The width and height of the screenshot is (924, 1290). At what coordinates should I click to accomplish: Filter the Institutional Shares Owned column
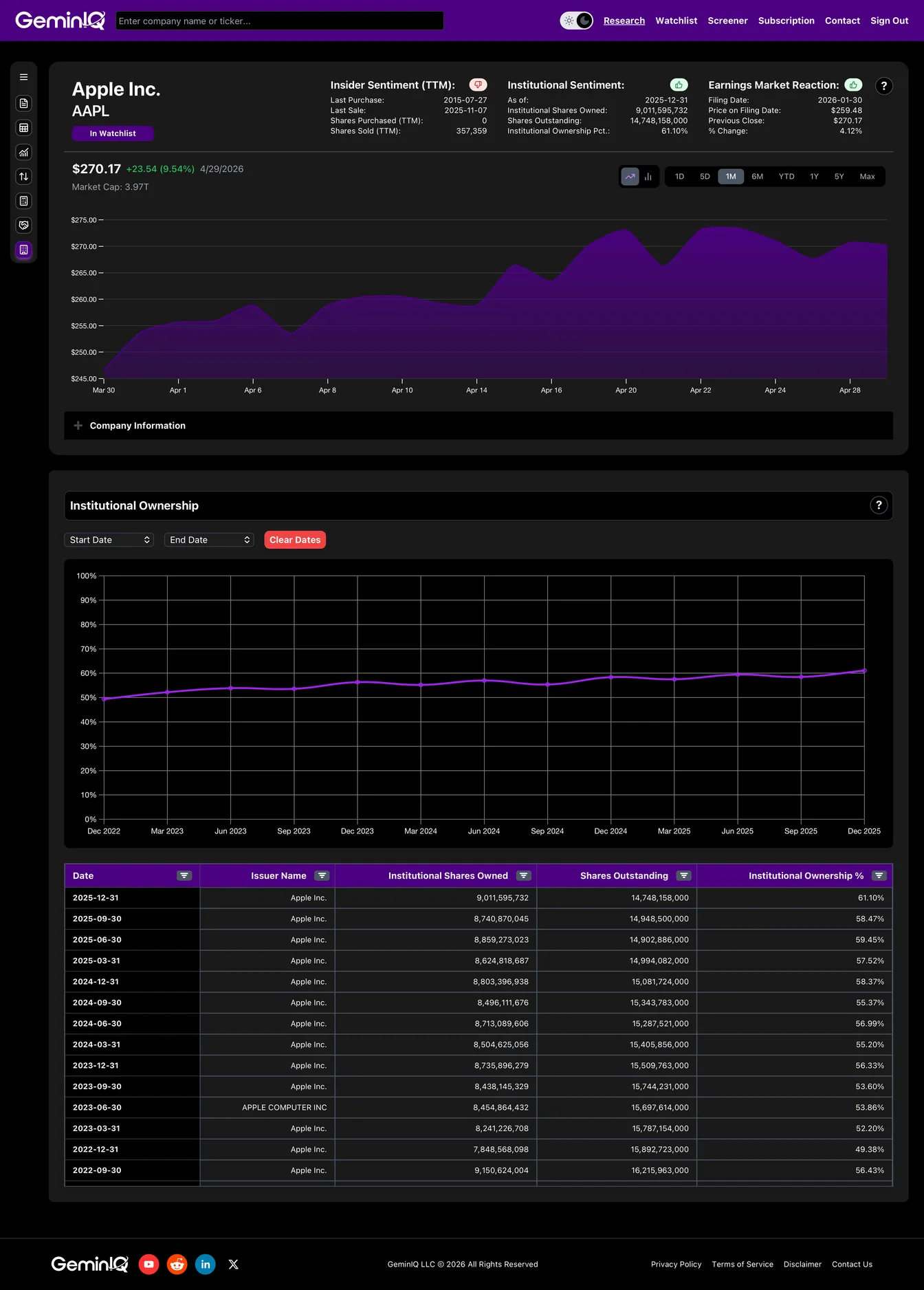point(524,875)
